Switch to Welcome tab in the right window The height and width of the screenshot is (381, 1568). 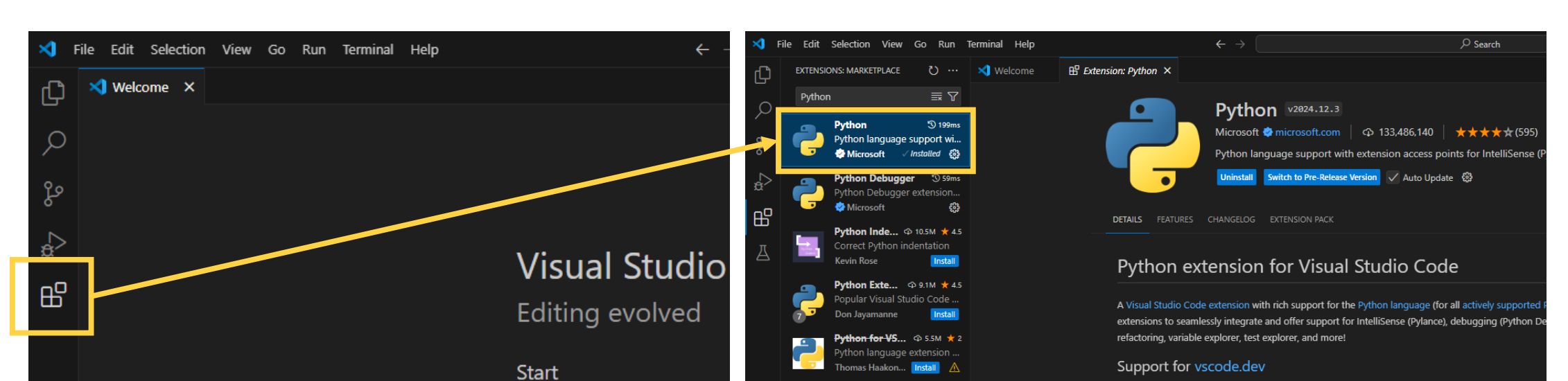click(1014, 71)
